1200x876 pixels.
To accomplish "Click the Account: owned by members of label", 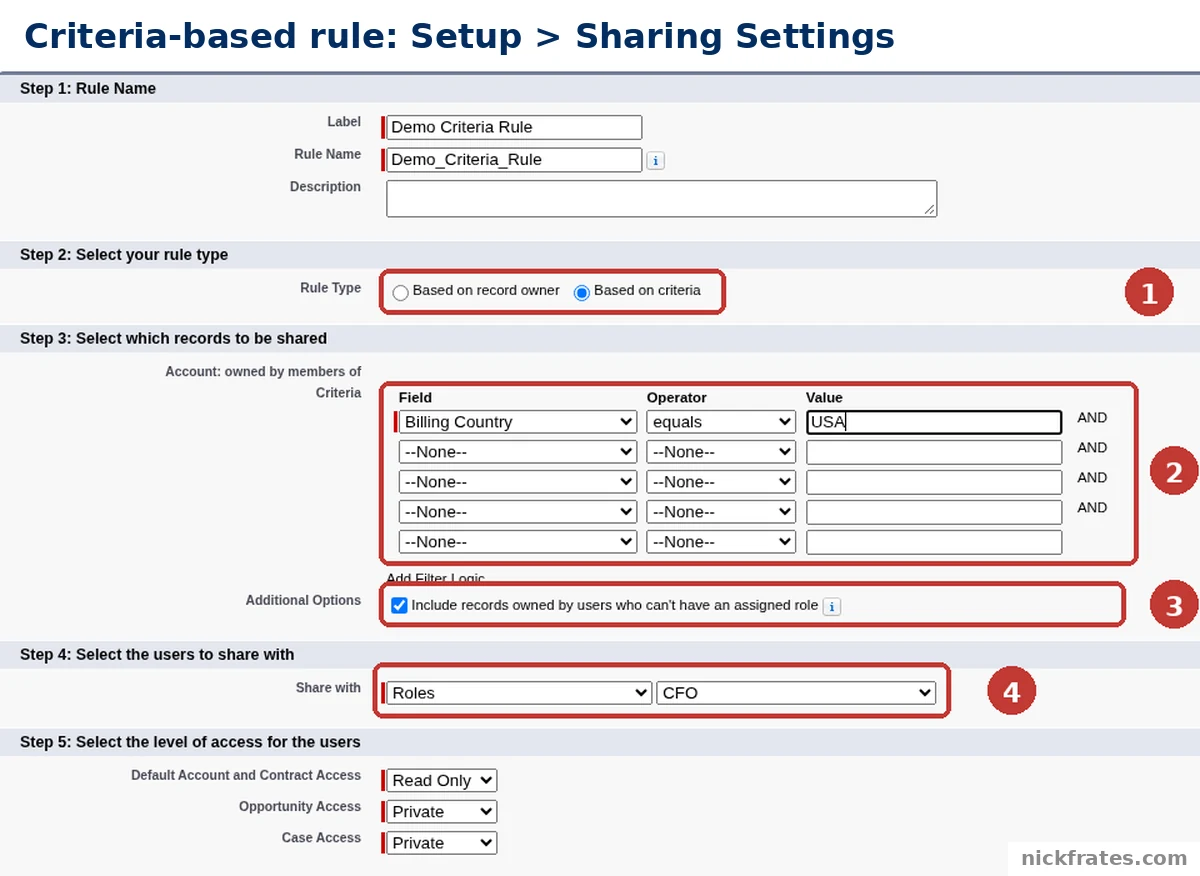I will click(x=263, y=372).
